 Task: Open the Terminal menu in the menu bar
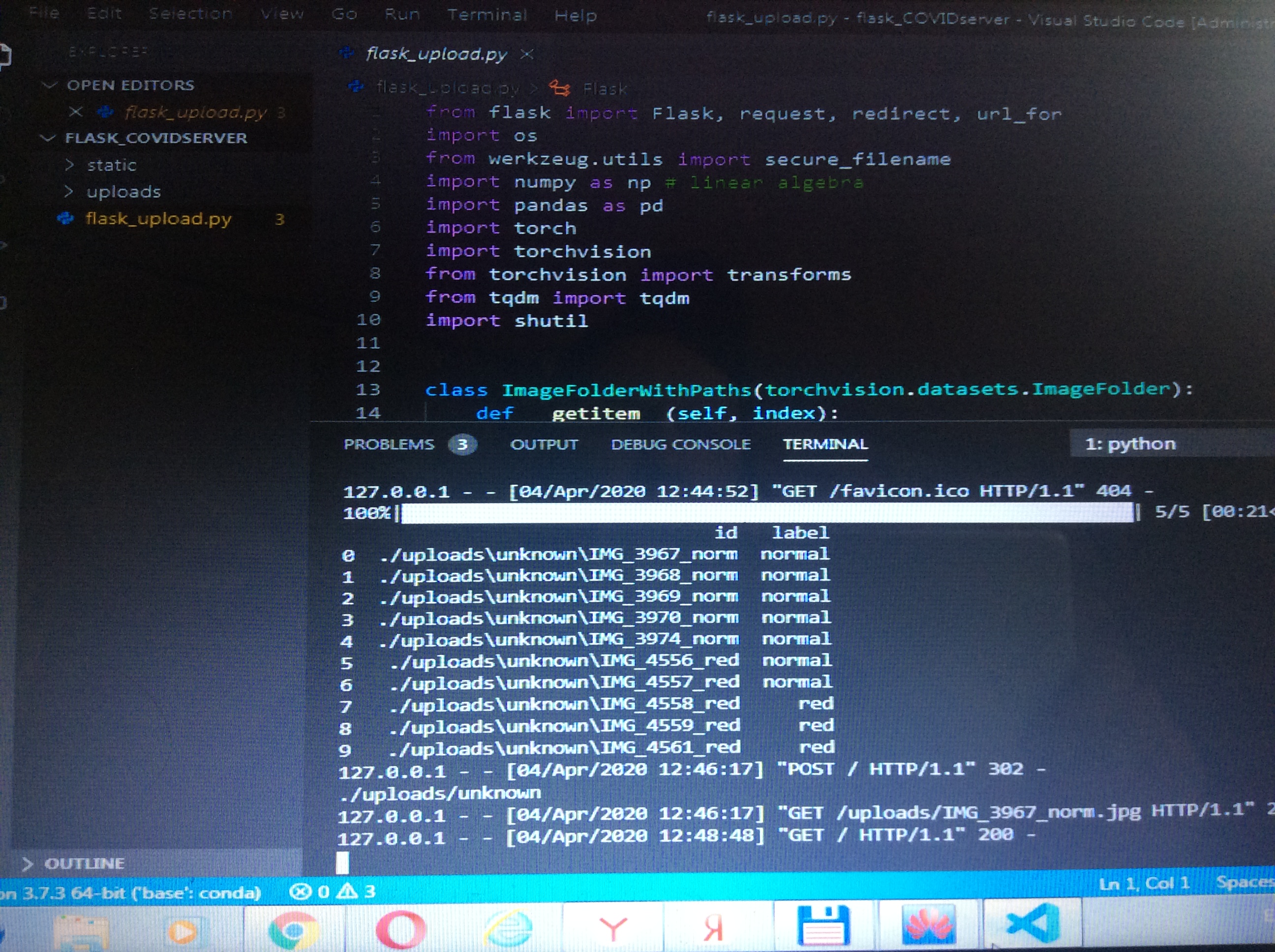point(487,15)
